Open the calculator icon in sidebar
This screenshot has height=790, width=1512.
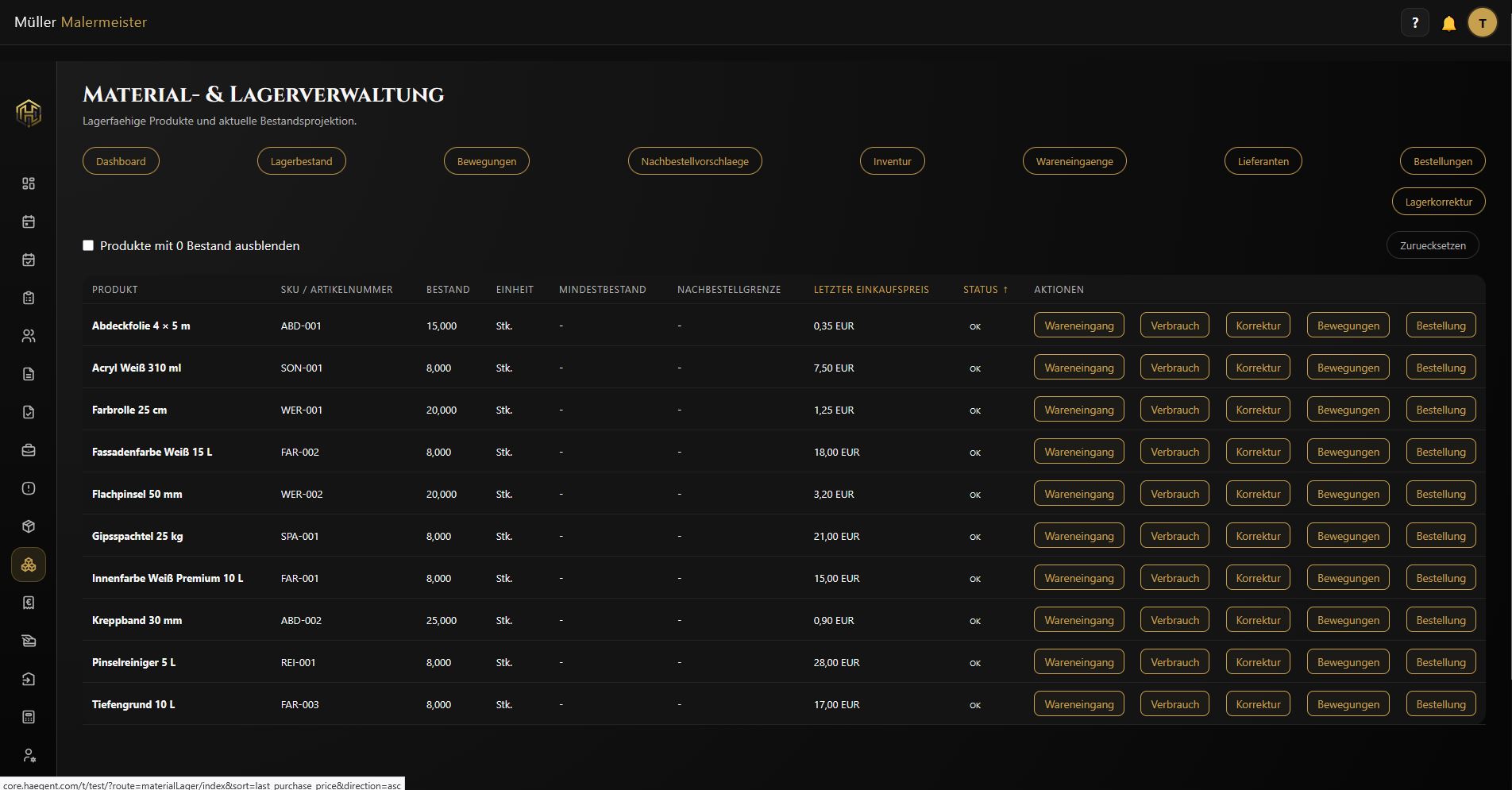(29, 717)
